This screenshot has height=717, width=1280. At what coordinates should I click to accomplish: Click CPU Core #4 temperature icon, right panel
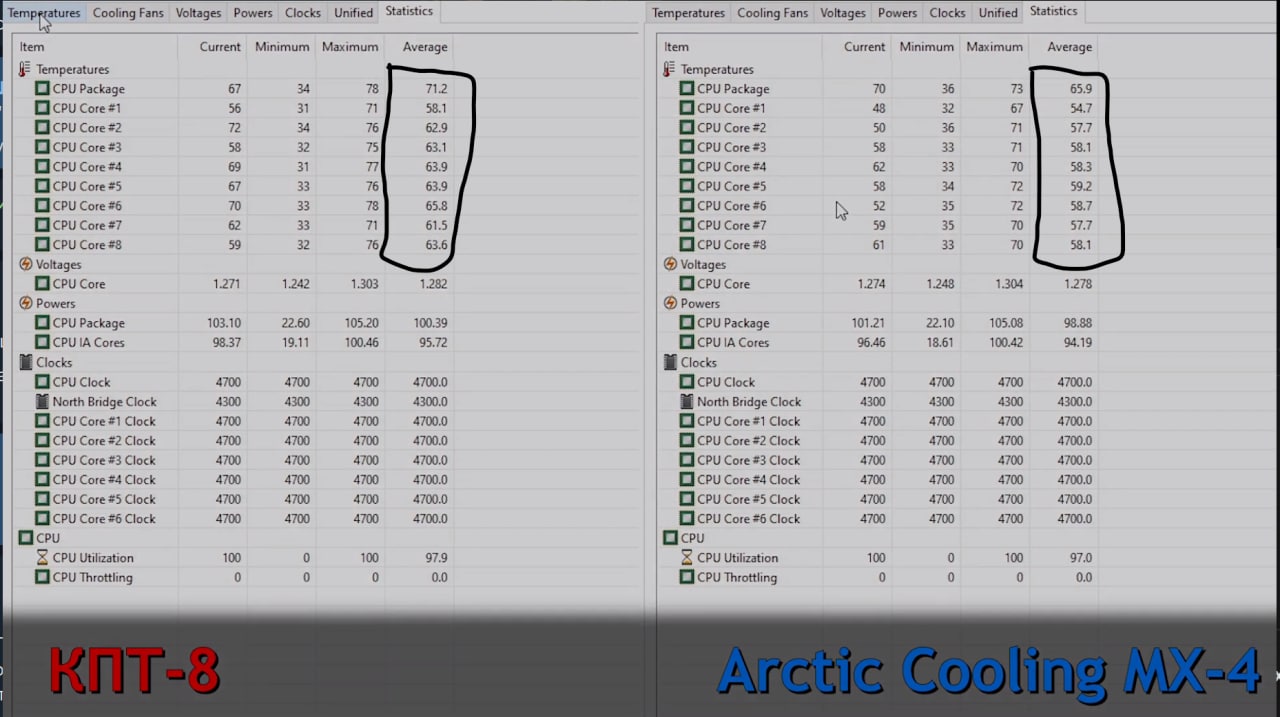click(x=686, y=167)
